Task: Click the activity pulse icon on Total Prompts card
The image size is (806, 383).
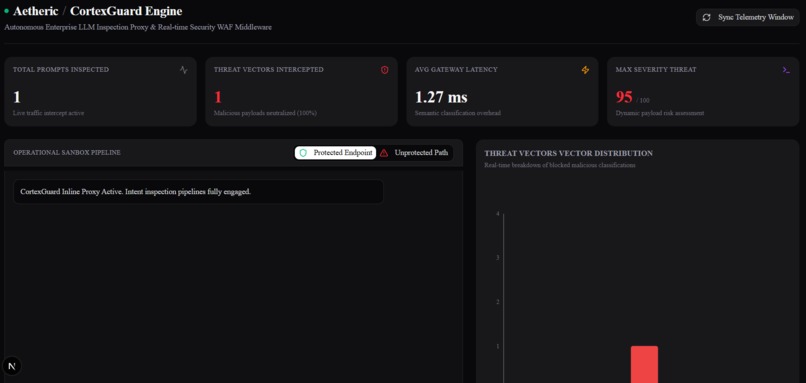Action: pyautogui.click(x=184, y=70)
